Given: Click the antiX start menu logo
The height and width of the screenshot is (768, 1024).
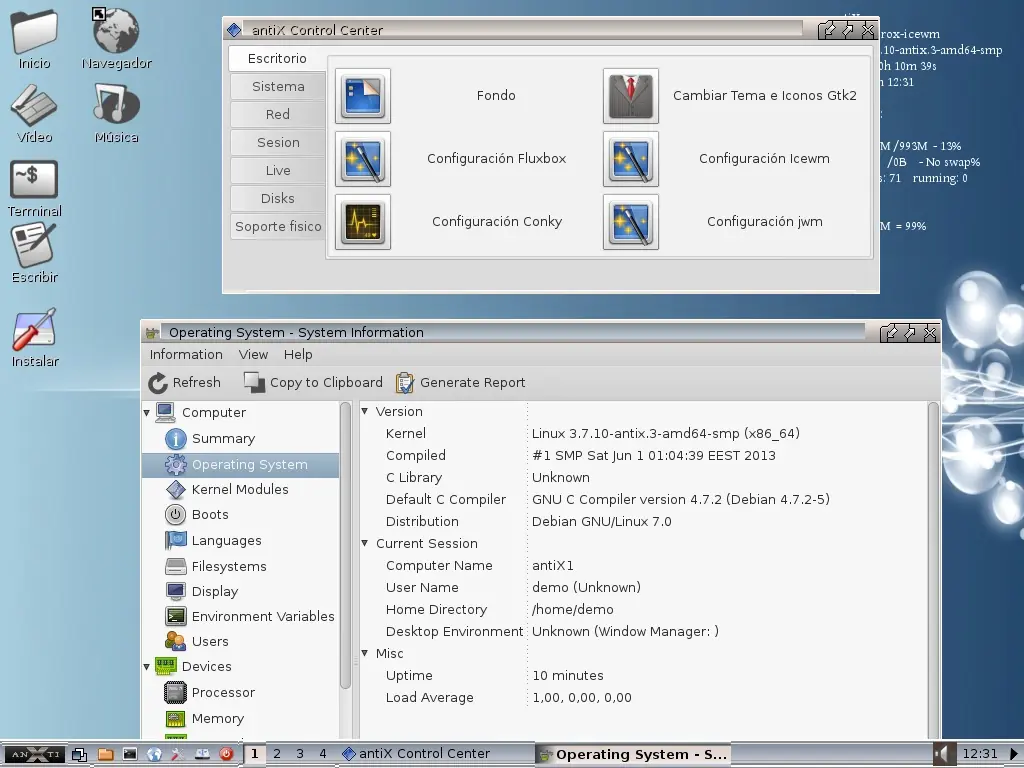Looking at the screenshot, I should coord(33,754).
